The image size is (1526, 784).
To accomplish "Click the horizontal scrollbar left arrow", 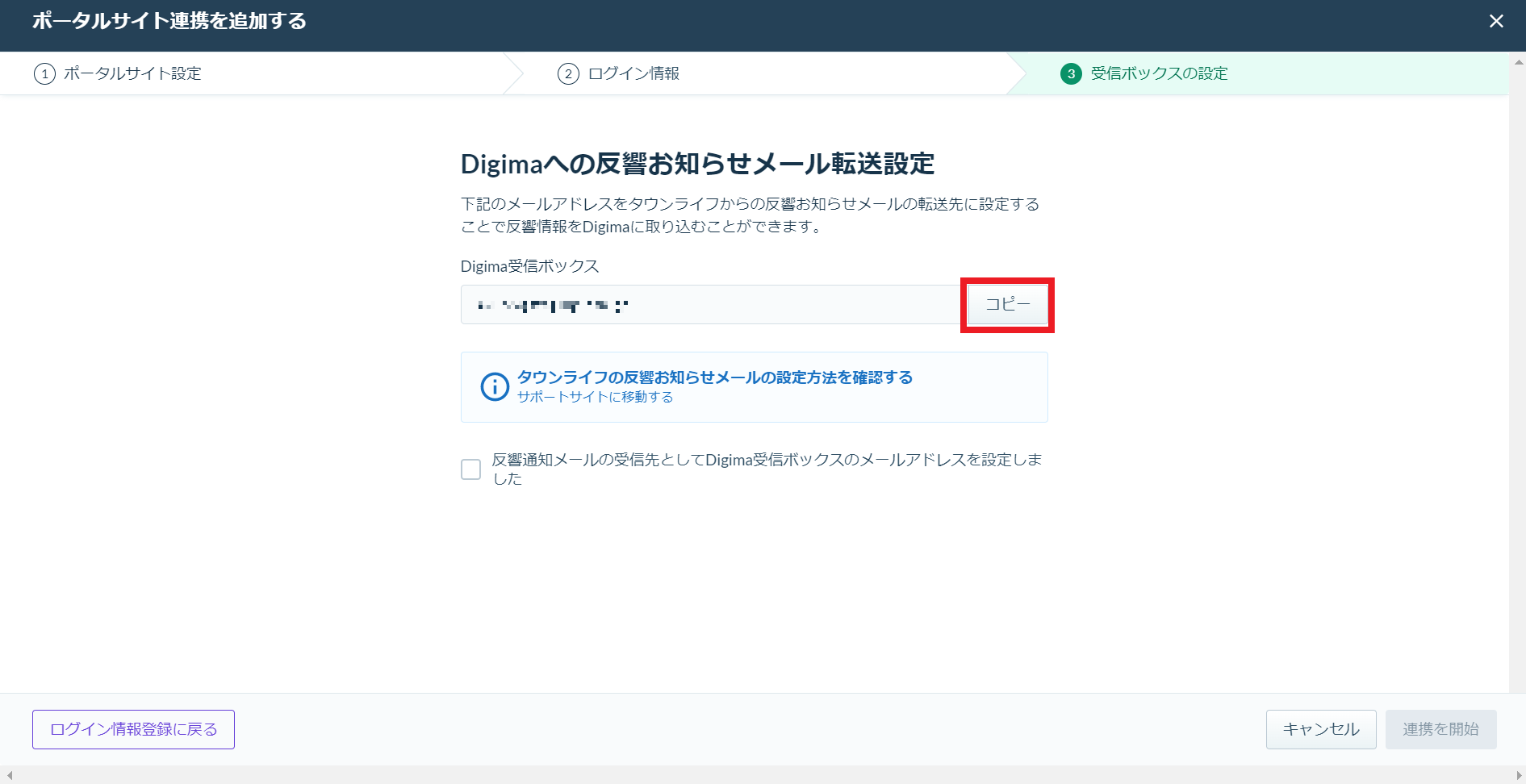I will [x=9, y=775].
